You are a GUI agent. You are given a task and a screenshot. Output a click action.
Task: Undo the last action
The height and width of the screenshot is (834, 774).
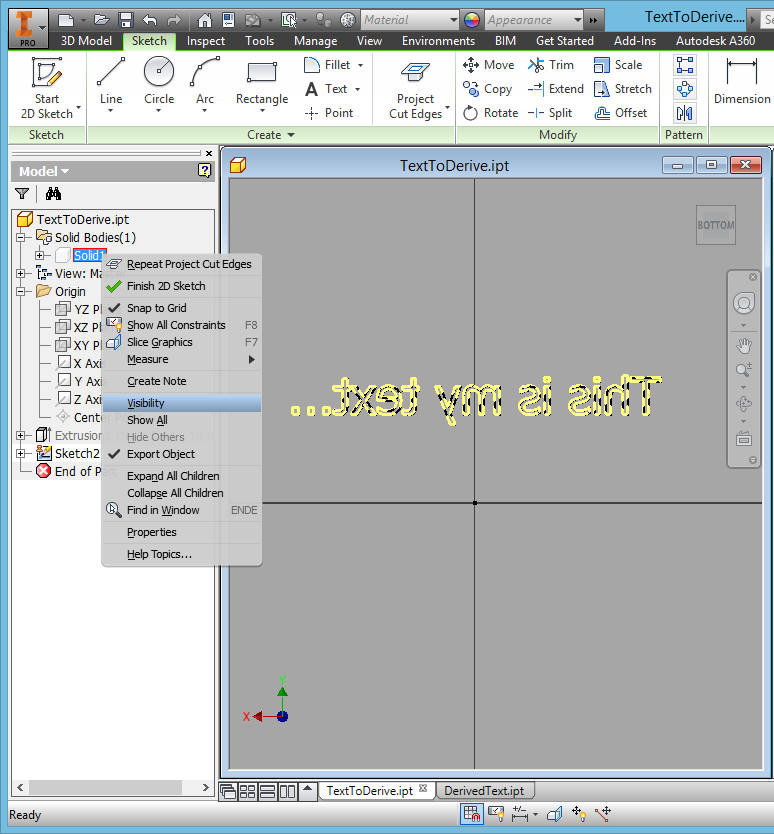150,20
